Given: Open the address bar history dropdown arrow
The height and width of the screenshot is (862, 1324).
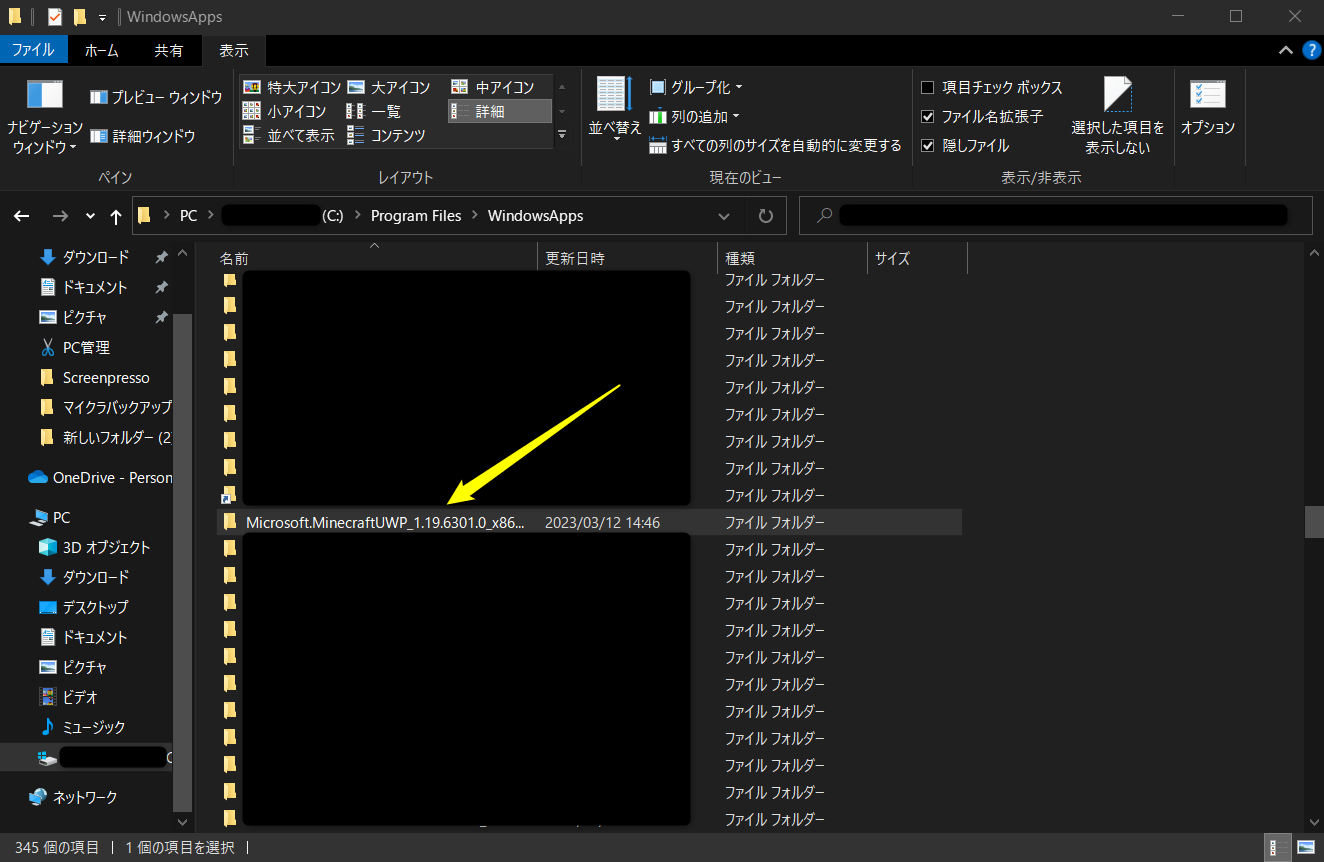Looking at the screenshot, I should (x=724, y=216).
